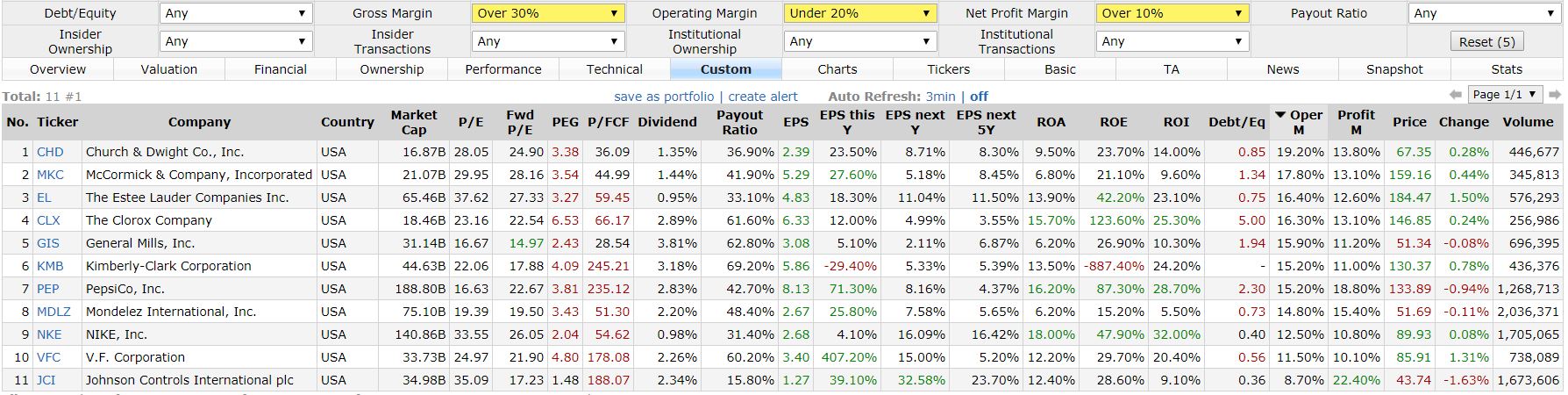Go to the previous page arrow
The height and width of the screenshot is (395, 1568).
1455,95
